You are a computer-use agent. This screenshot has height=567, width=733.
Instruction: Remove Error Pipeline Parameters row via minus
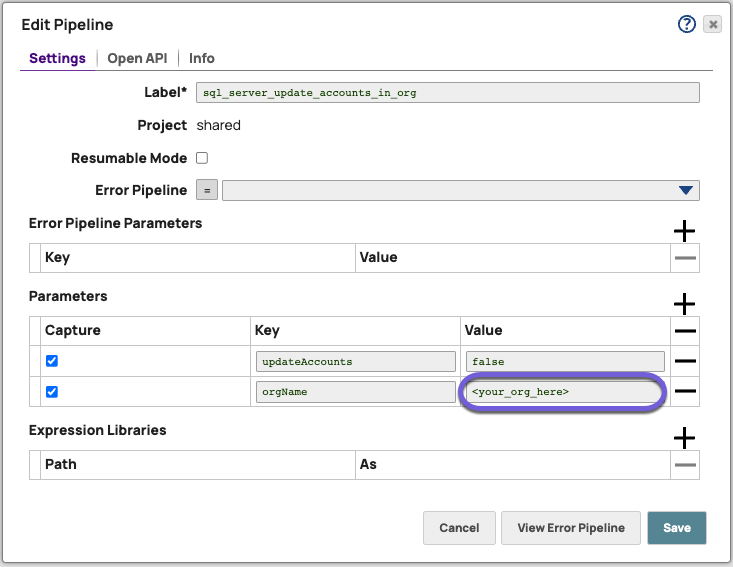[x=685, y=258]
